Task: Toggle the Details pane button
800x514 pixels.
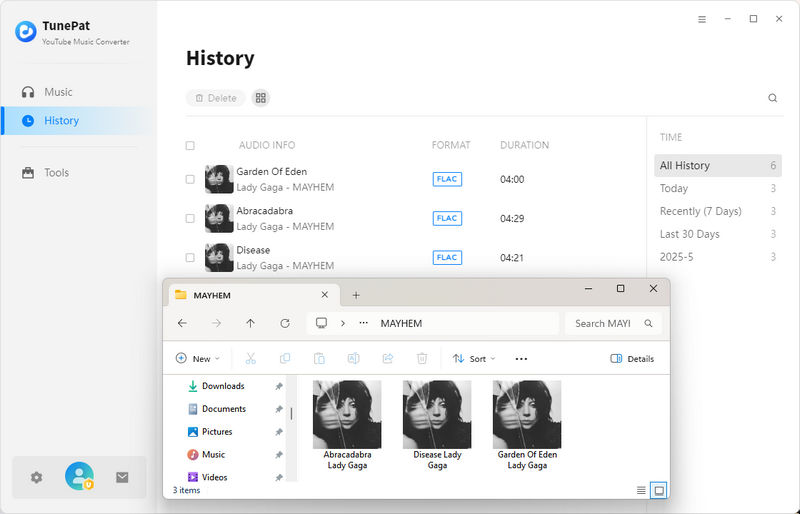Action: [632, 359]
